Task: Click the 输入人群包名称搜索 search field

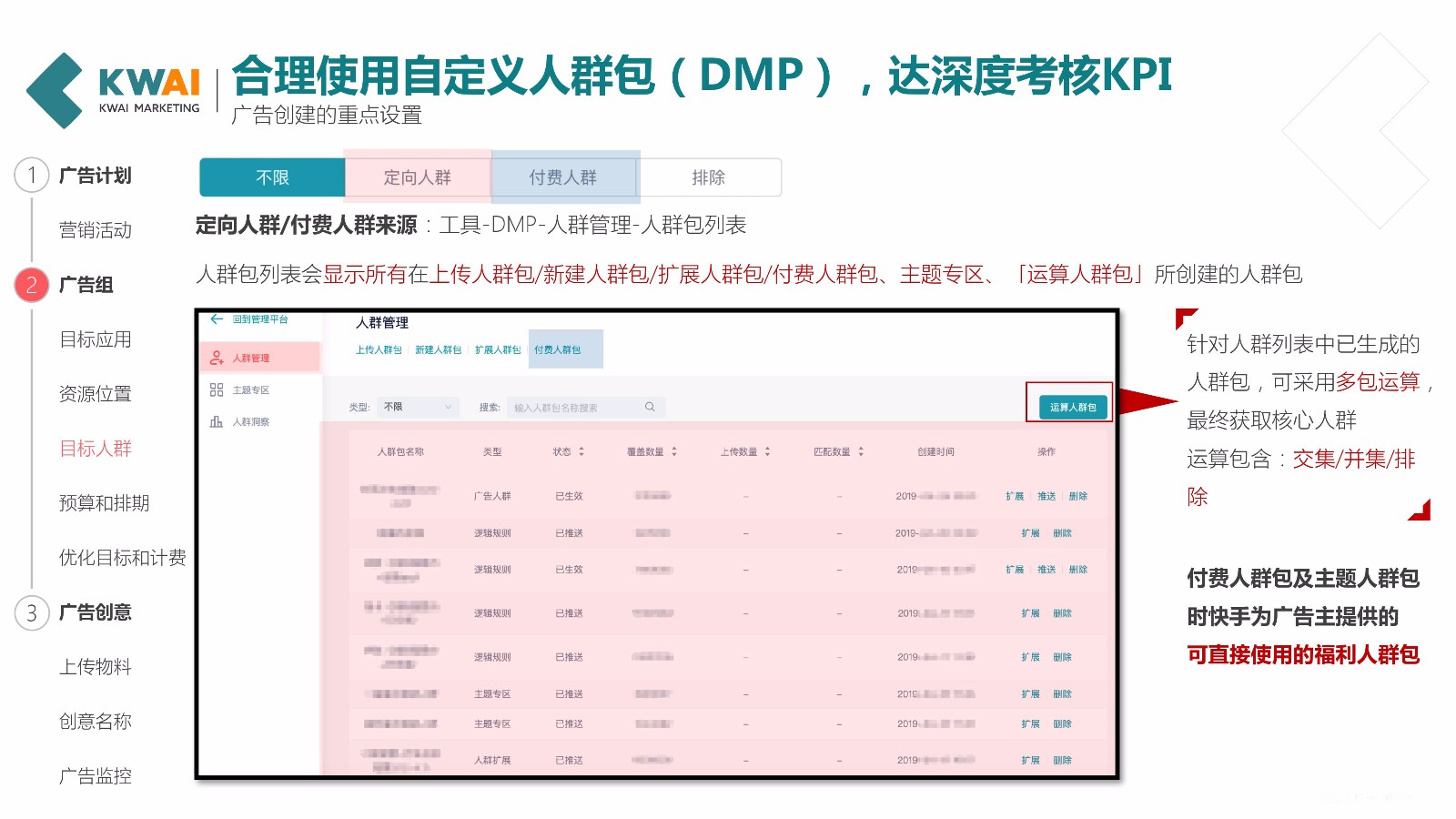Action: 573,408
